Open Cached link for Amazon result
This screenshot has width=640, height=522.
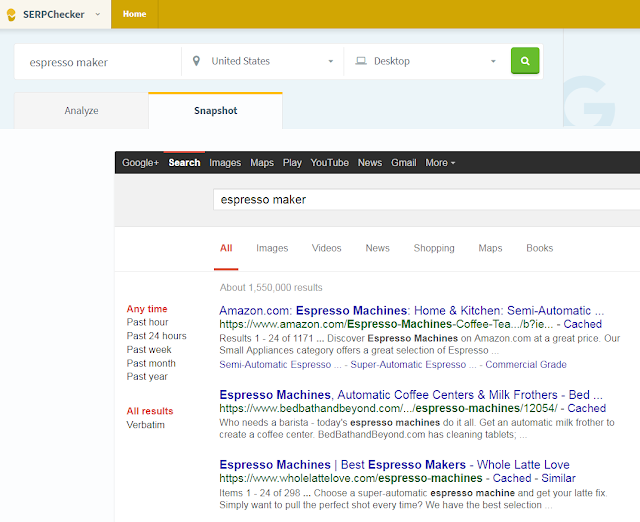pyautogui.click(x=582, y=324)
